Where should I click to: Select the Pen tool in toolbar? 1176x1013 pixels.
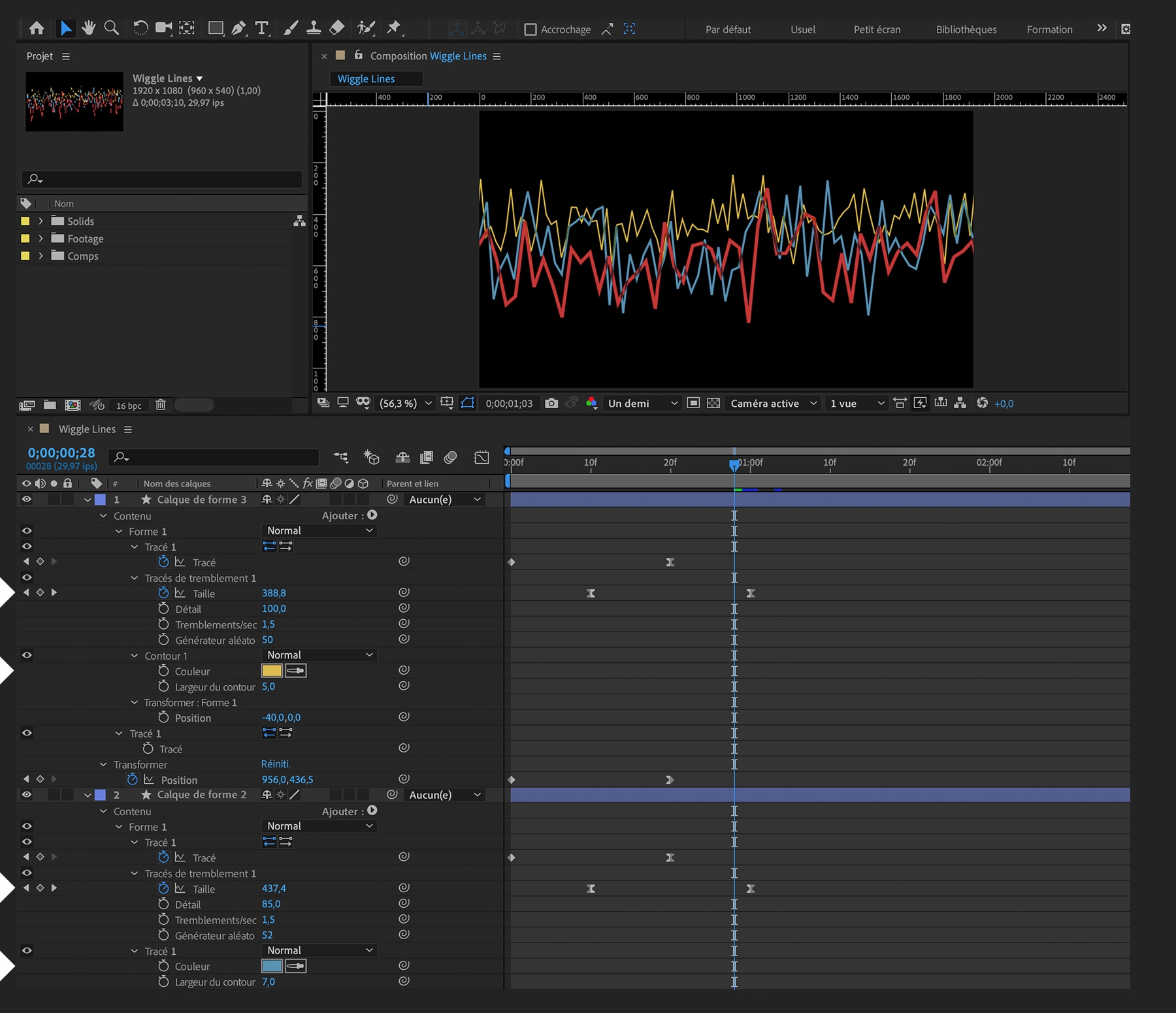(x=239, y=28)
